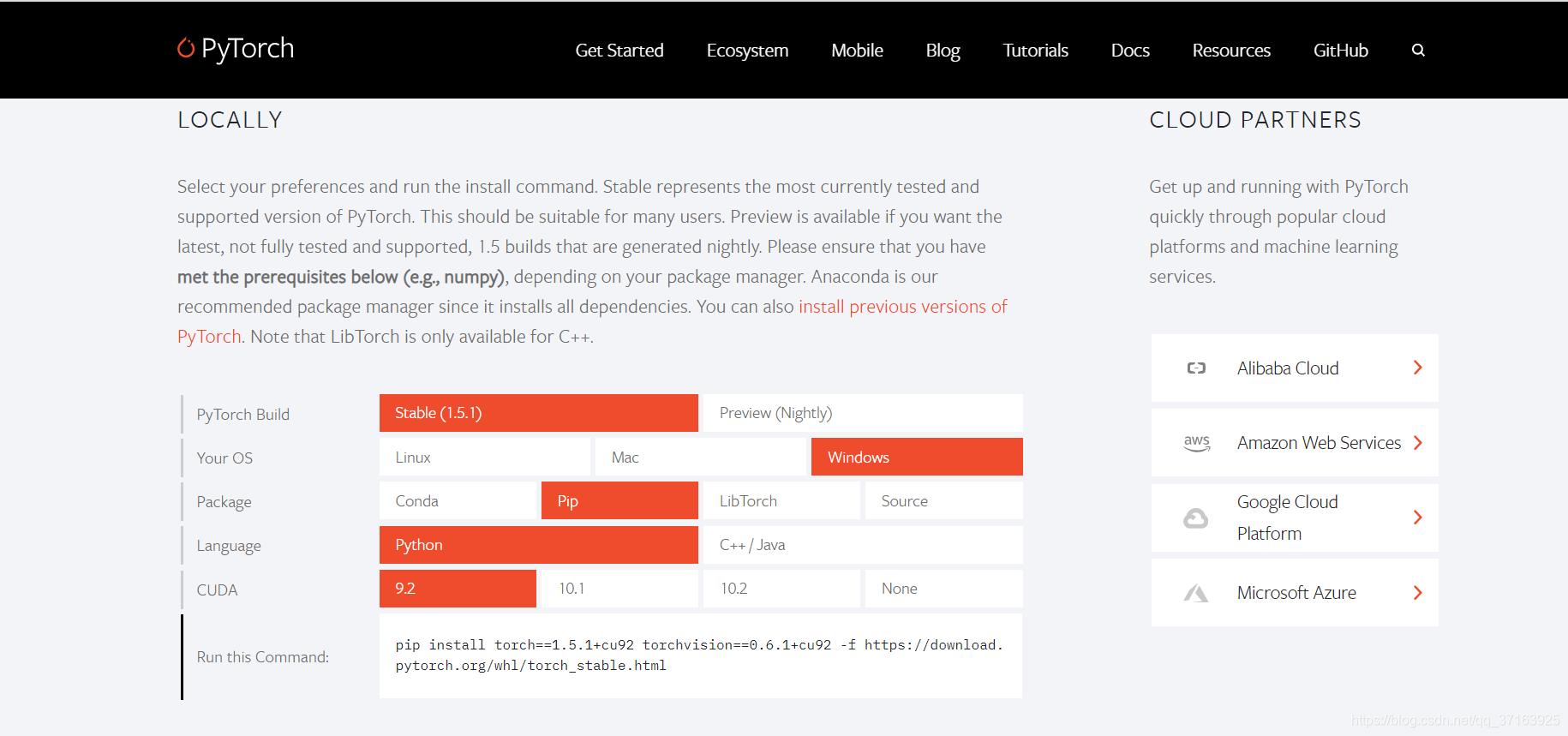Screen dimensions: 1568x736
Task: Open the Ecosystem menu
Action: tap(747, 51)
